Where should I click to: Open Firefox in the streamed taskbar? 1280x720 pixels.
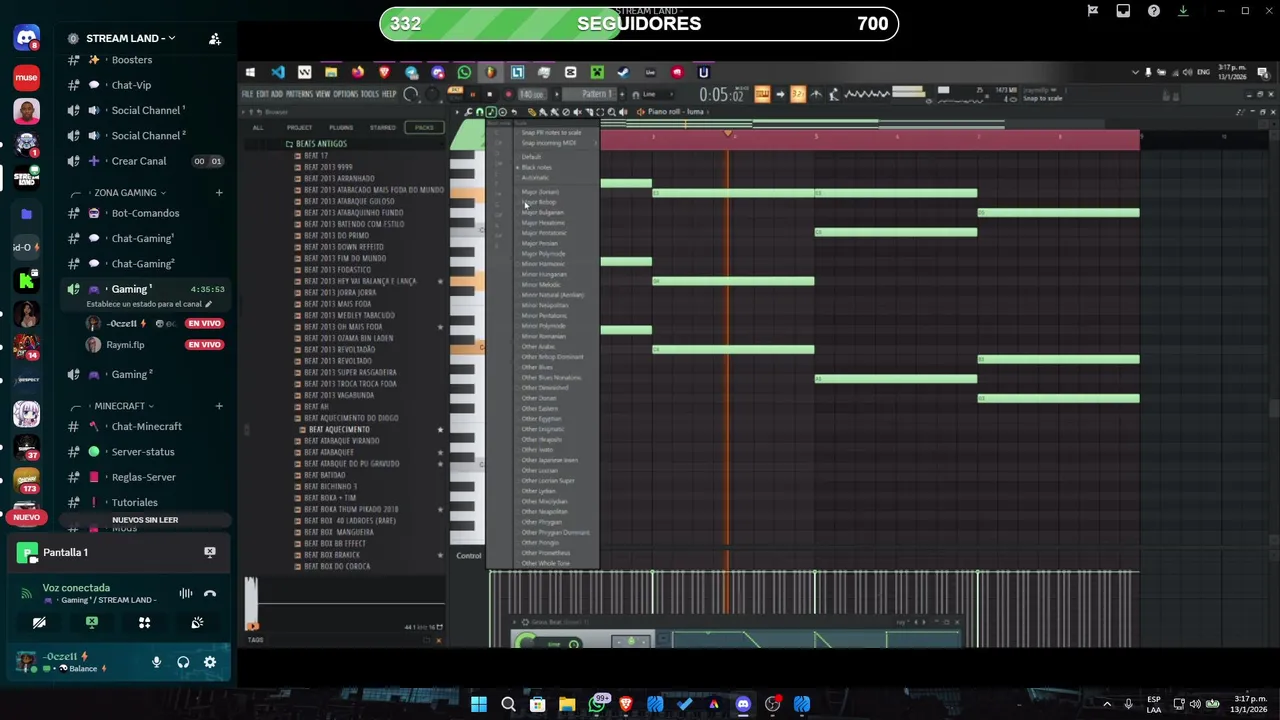click(357, 72)
